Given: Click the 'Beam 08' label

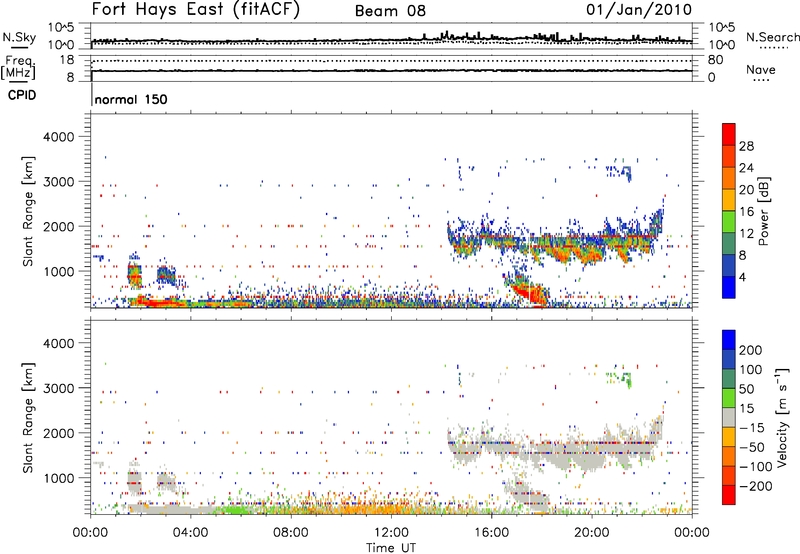Looking at the screenshot, I should coord(390,11).
